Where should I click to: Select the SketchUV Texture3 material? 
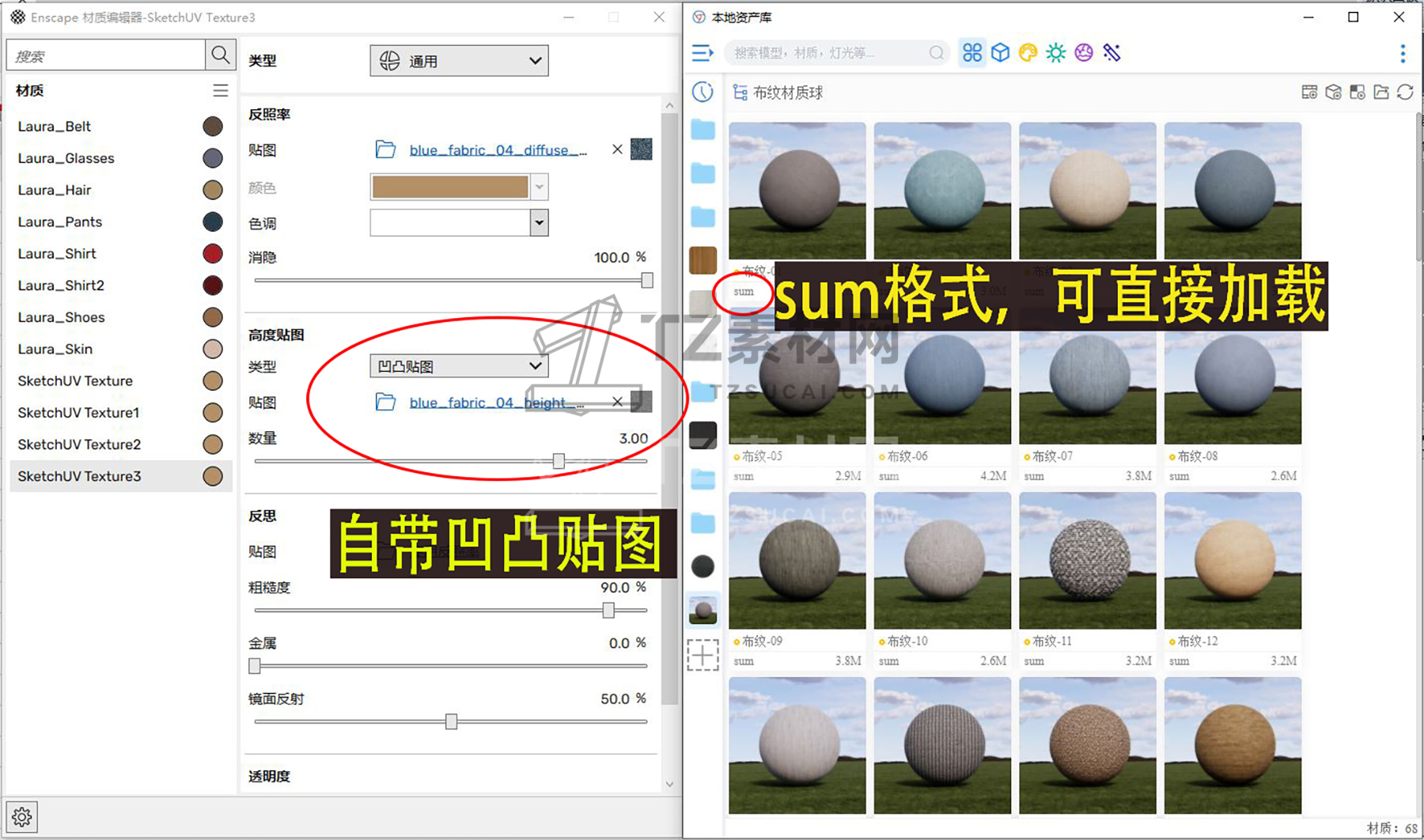click(120, 476)
